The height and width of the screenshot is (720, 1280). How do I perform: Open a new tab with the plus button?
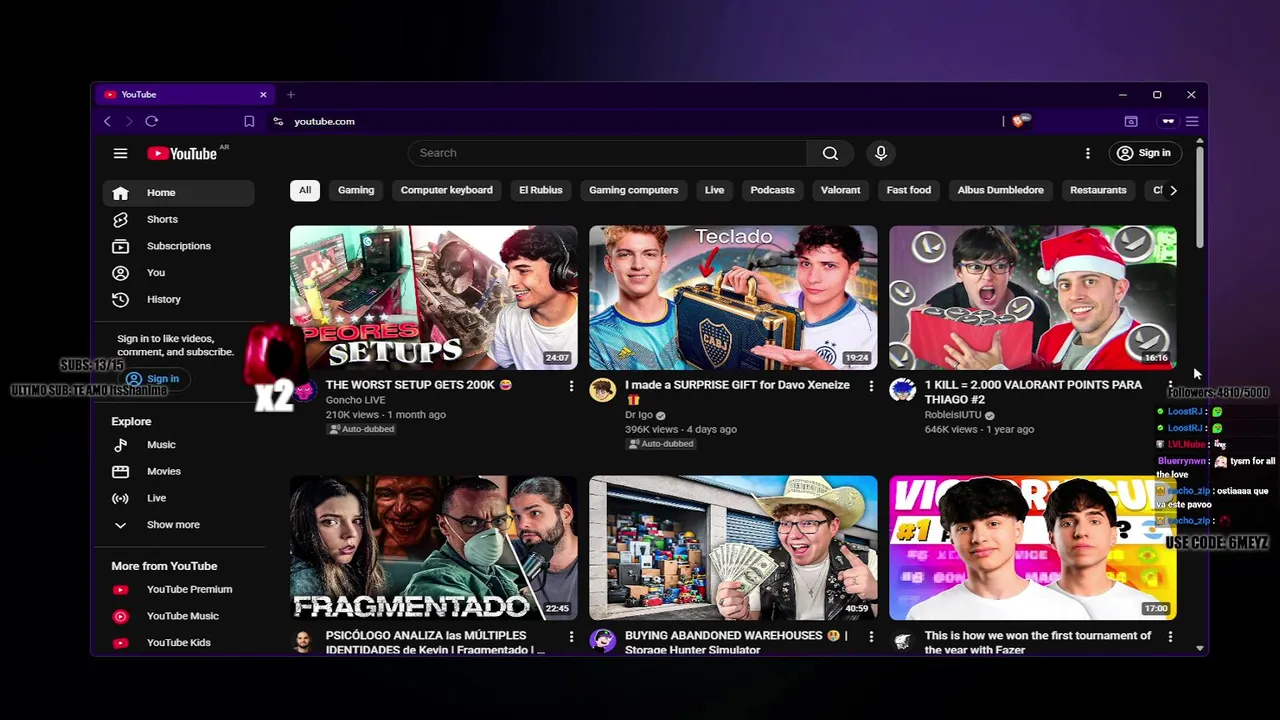(291, 94)
